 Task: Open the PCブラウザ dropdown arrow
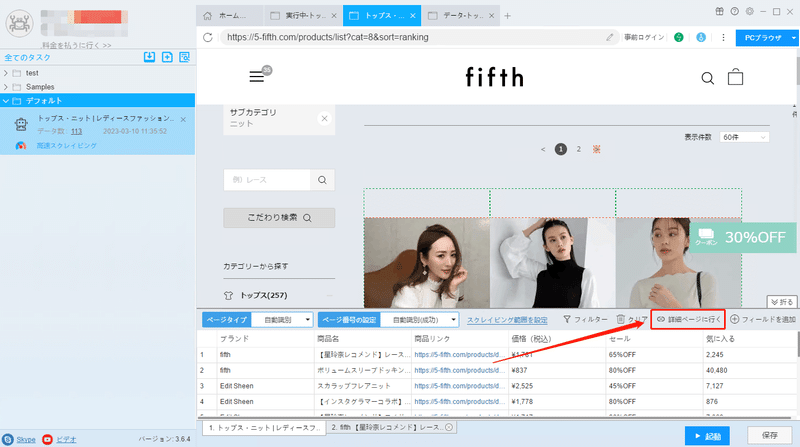(793, 38)
